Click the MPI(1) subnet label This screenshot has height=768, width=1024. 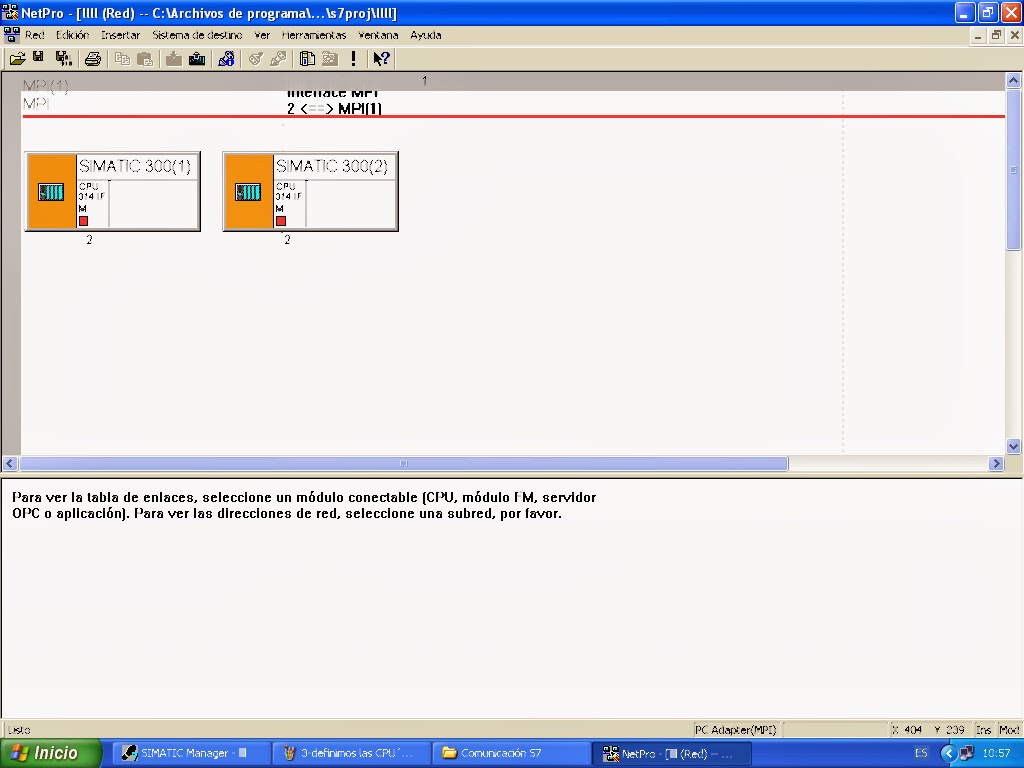point(46,86)
